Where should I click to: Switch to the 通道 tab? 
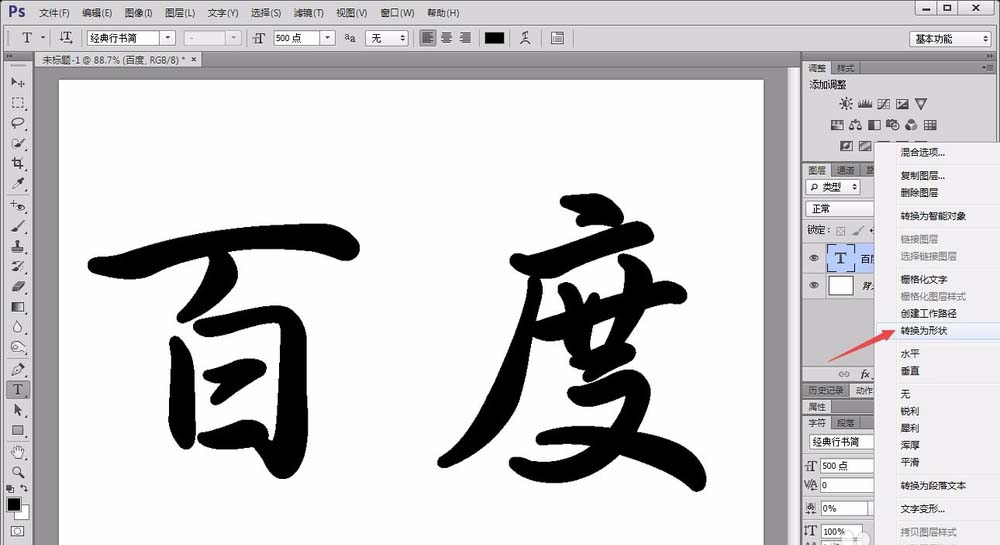click(x=846, y=170)
